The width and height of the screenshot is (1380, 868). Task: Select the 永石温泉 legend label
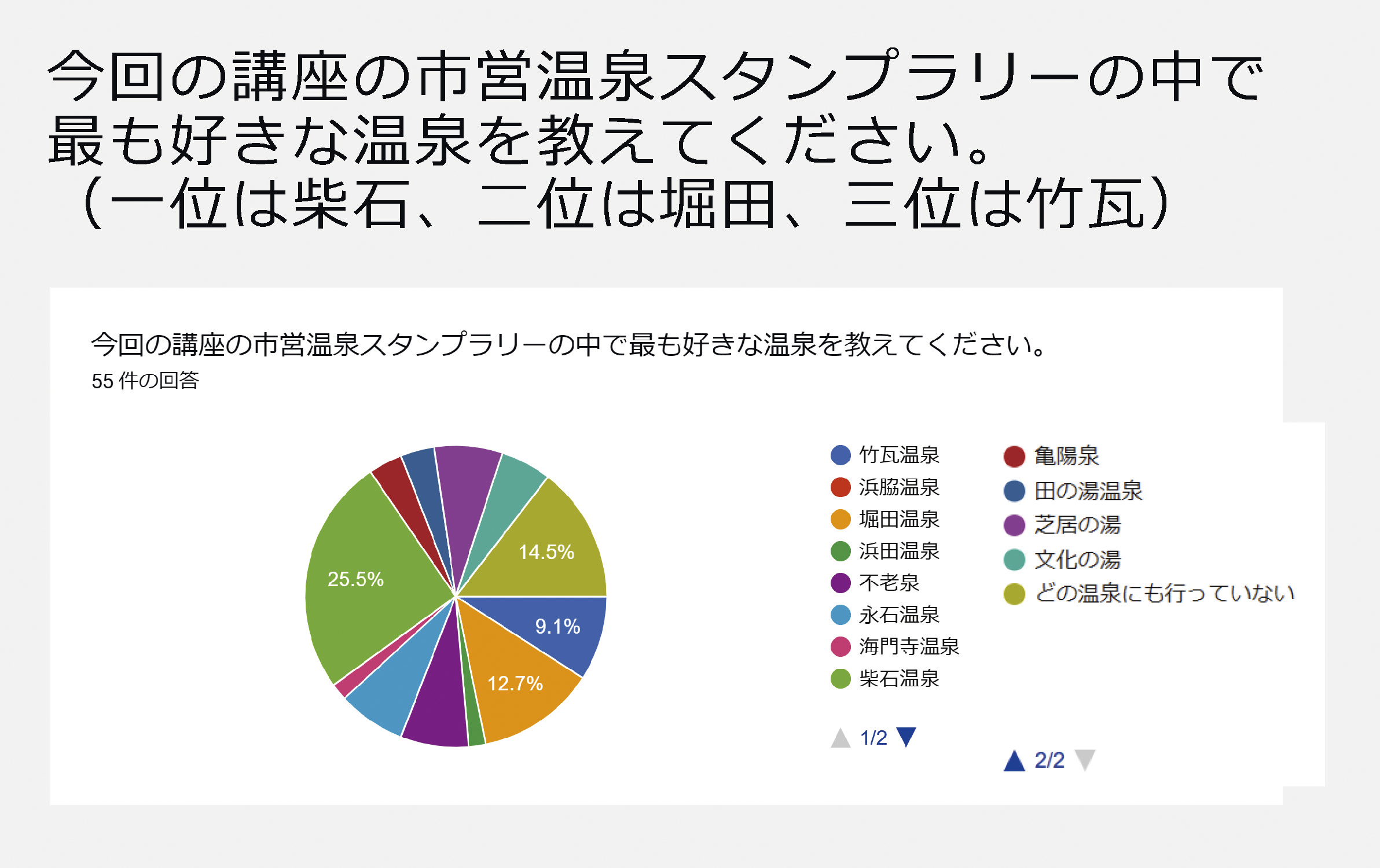[899, 615]
